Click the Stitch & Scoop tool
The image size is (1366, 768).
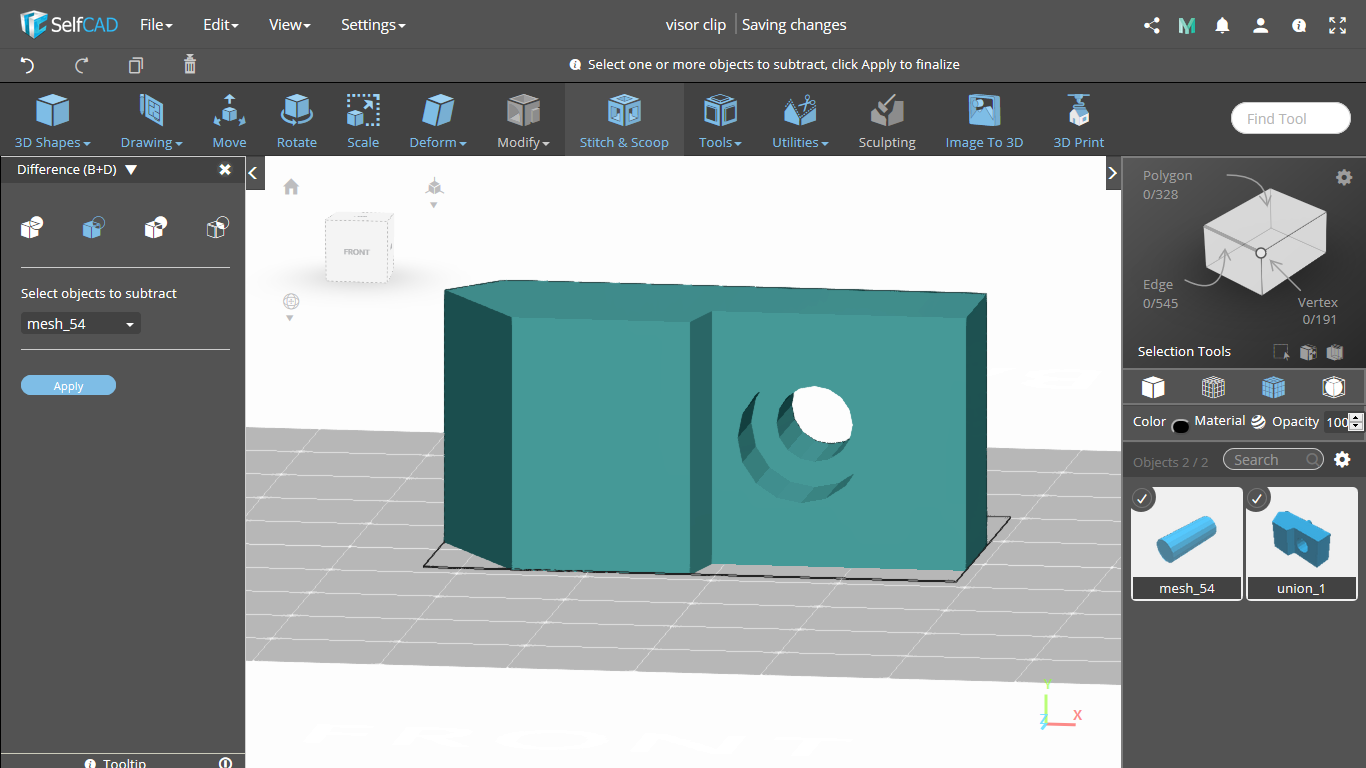point(624,120)
